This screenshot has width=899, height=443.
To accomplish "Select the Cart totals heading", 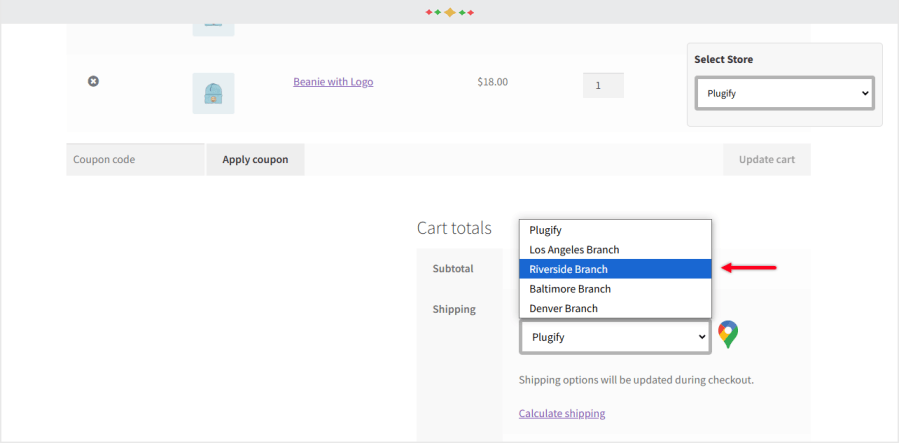I will [x=454, y=228].
